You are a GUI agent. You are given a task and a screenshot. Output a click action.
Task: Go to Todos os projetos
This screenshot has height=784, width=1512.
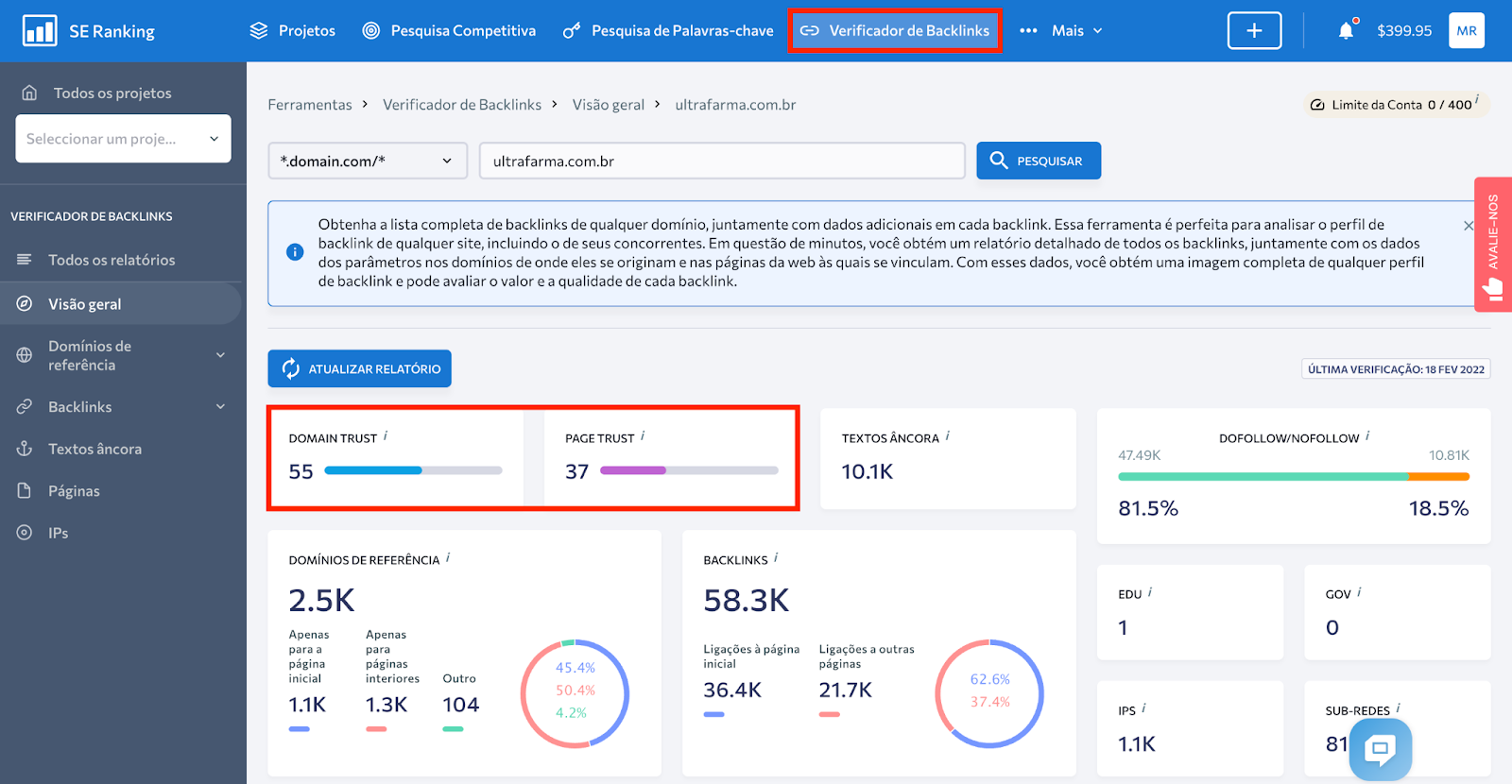click(112, 93)
